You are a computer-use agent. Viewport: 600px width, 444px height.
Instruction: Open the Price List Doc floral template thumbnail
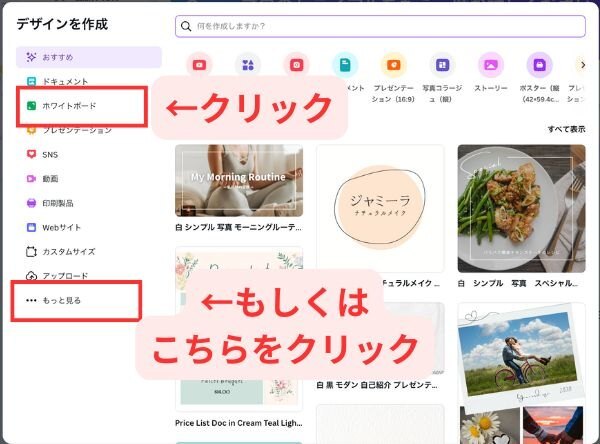(239, 329)
